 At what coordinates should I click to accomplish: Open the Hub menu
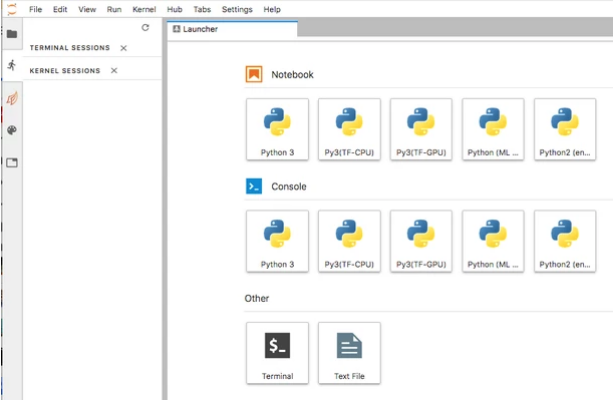(x=174, y=9)
